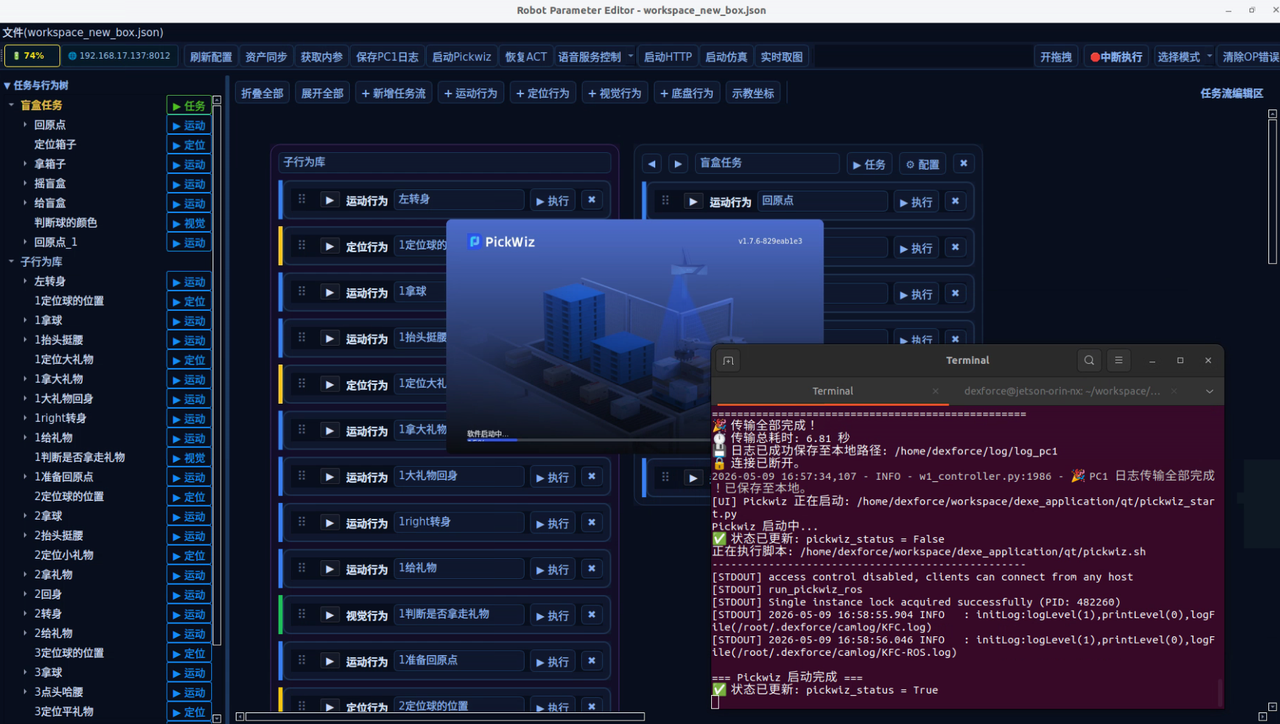Delete the 1判断是否拿走礼物 row with X icon
Image resolution: width=1280 pixels, height=724 pixels.
[x=592, y=615]
